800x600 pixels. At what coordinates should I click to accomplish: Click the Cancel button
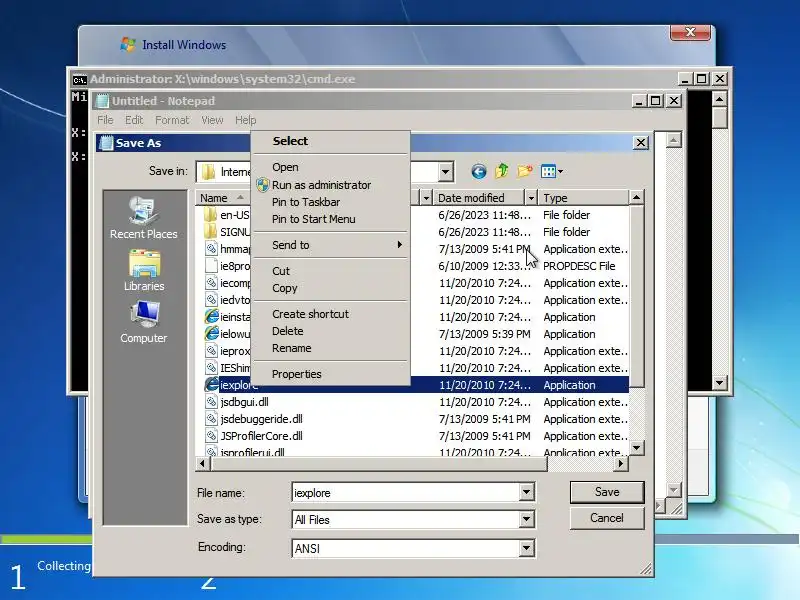[607, 518]
